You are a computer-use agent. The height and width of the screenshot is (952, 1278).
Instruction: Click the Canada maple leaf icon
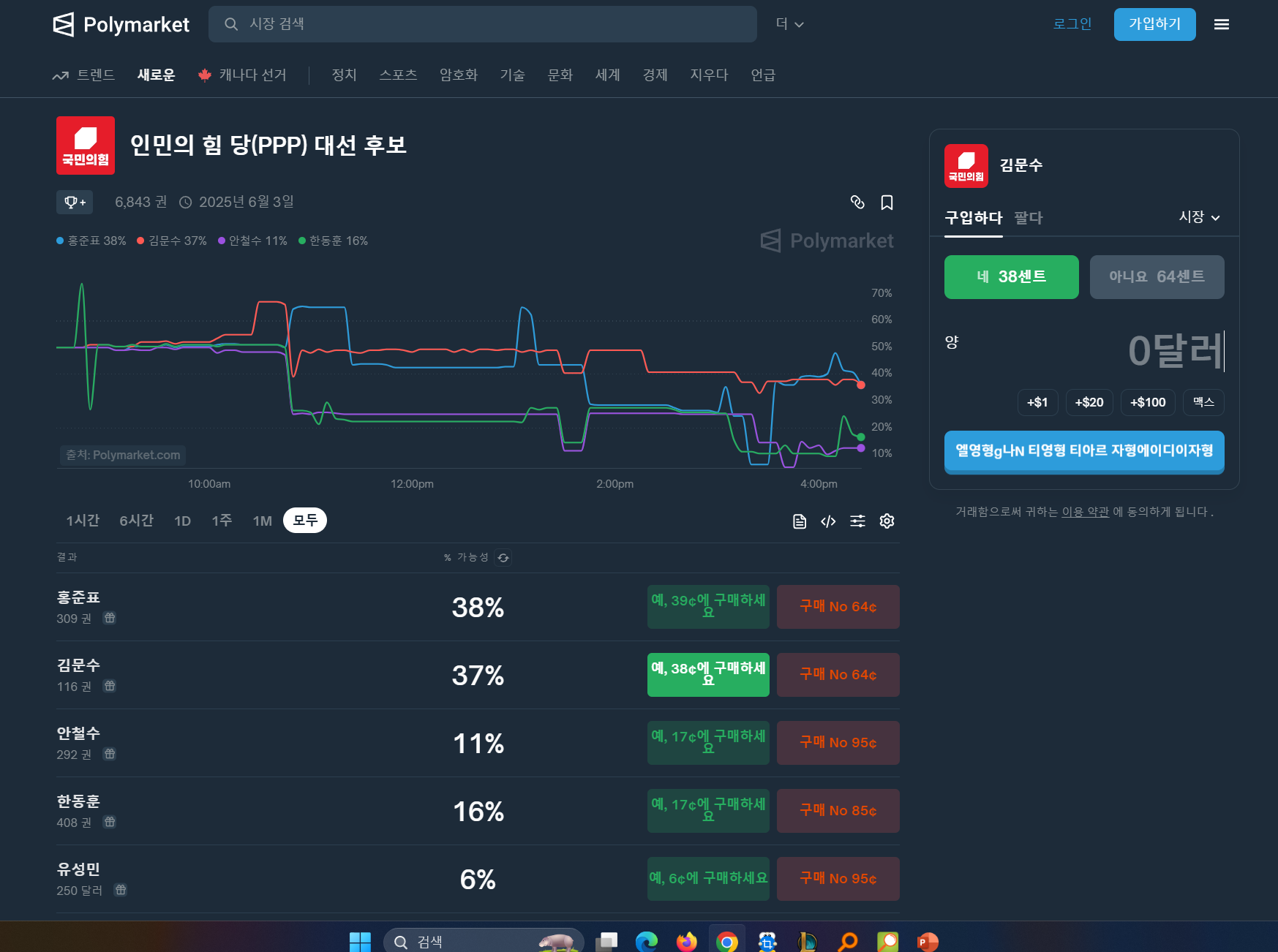pos(205,75)
